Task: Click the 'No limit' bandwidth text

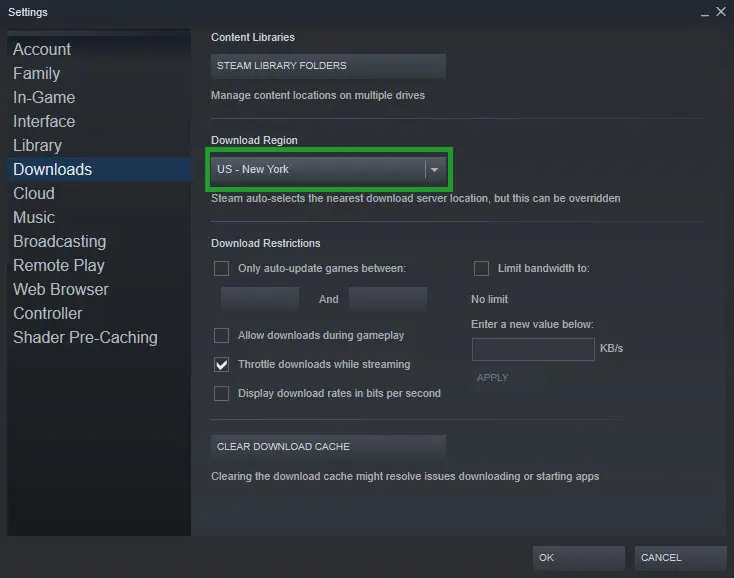Action: coord(489,300)
